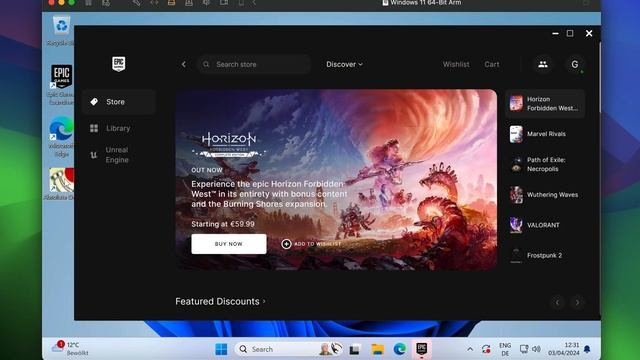
Task: Open the Cart link
Action: click(x=492, y=64)
